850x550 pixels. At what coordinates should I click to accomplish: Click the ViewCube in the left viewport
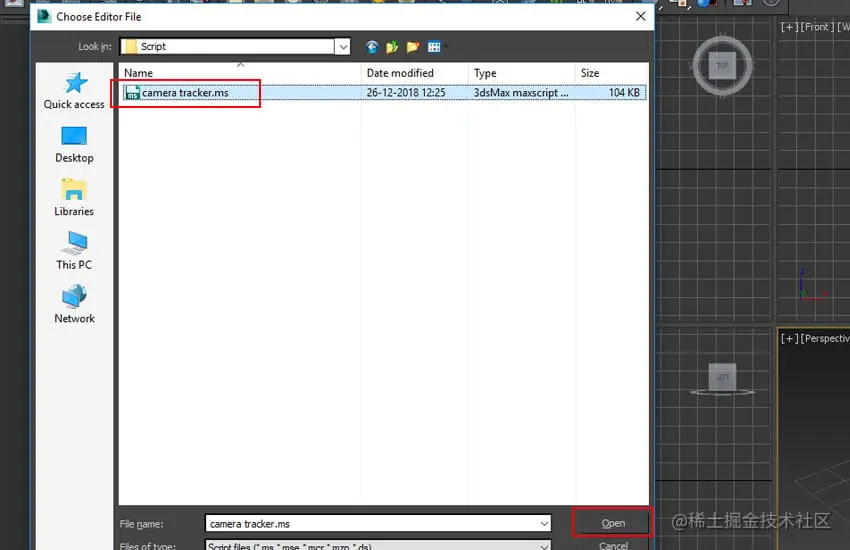[x=722, y=377]
